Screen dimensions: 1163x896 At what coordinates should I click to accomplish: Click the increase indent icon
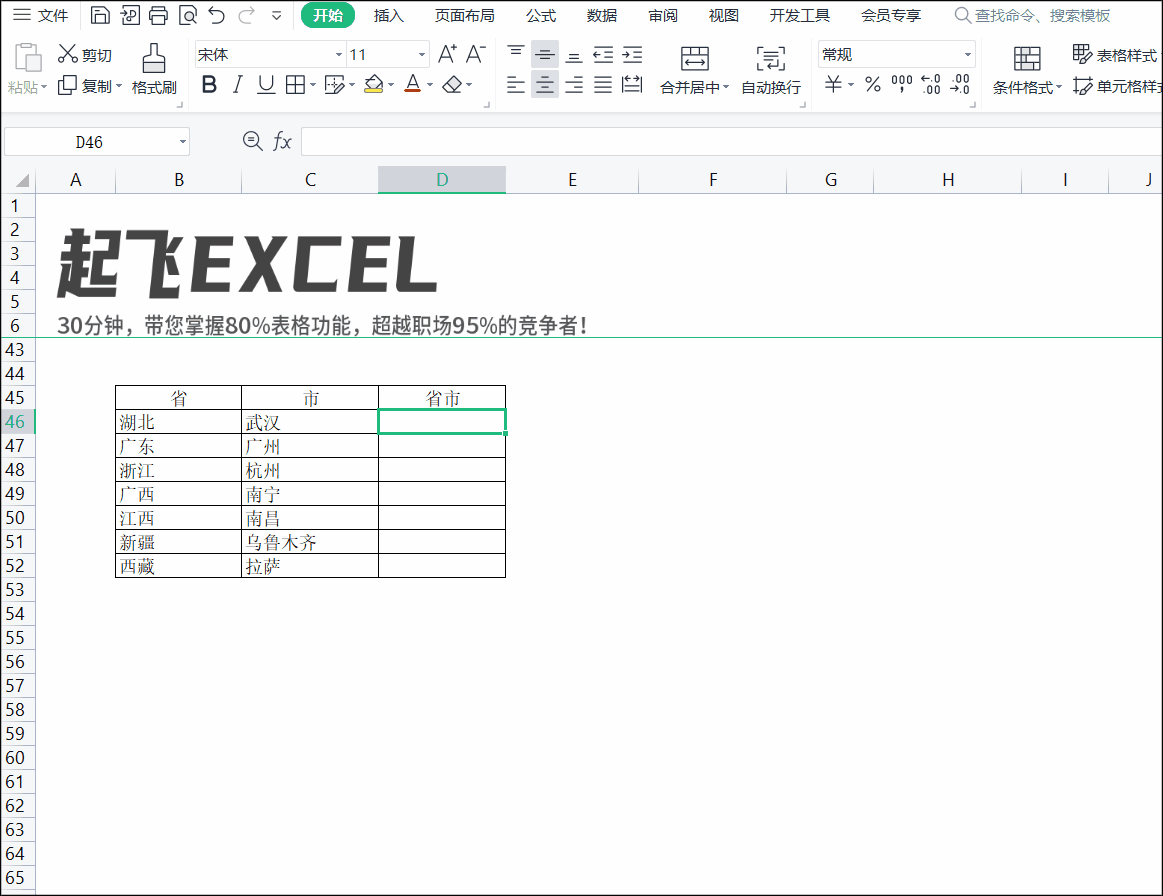632,54
